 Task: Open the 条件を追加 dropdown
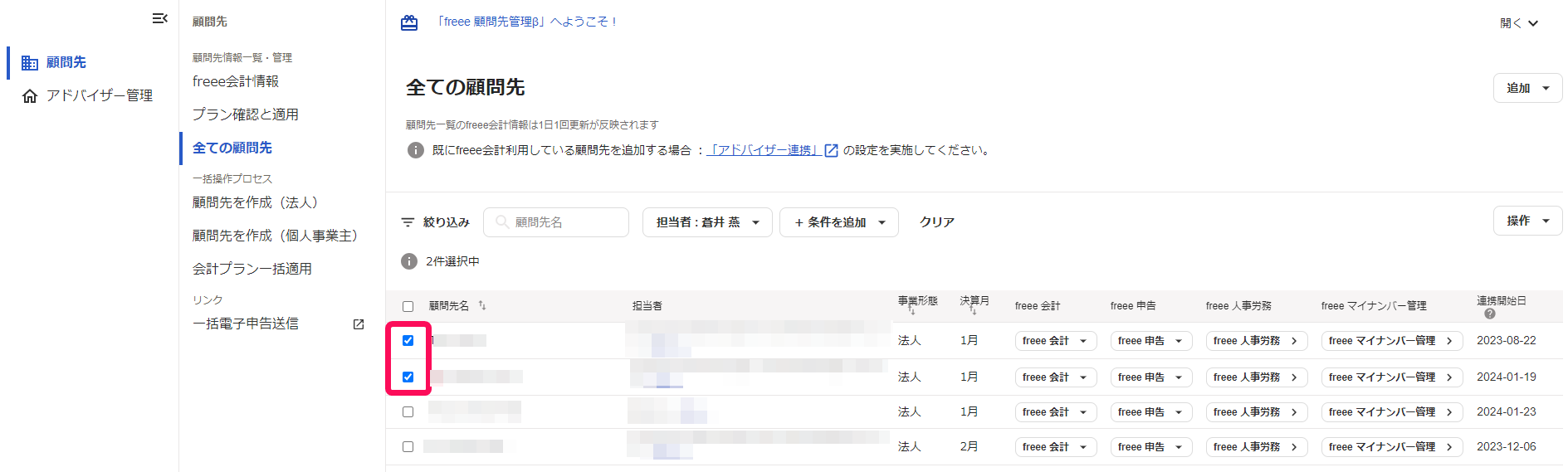[x=838, y=222]
